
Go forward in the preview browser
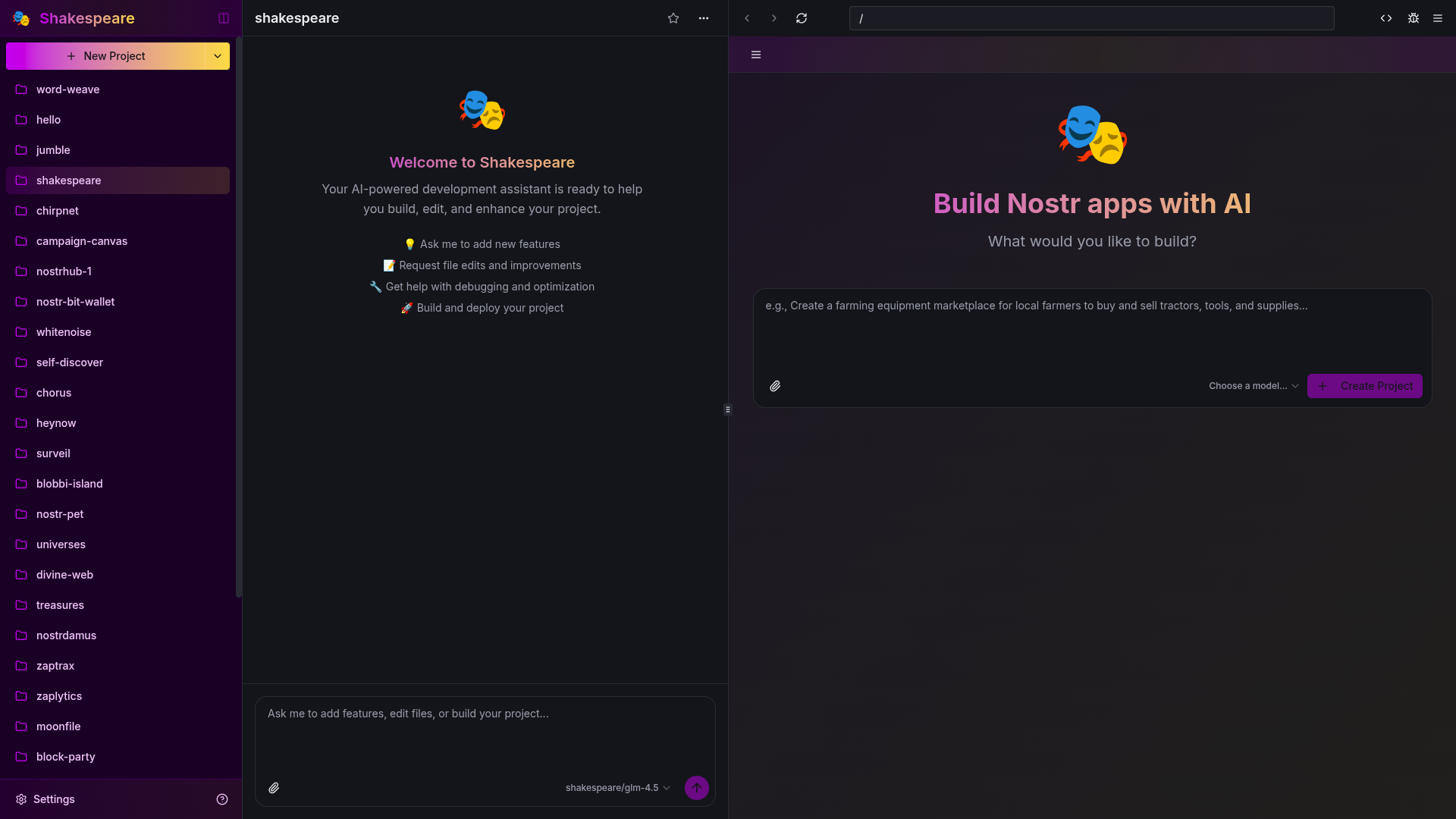coord(774,18)
